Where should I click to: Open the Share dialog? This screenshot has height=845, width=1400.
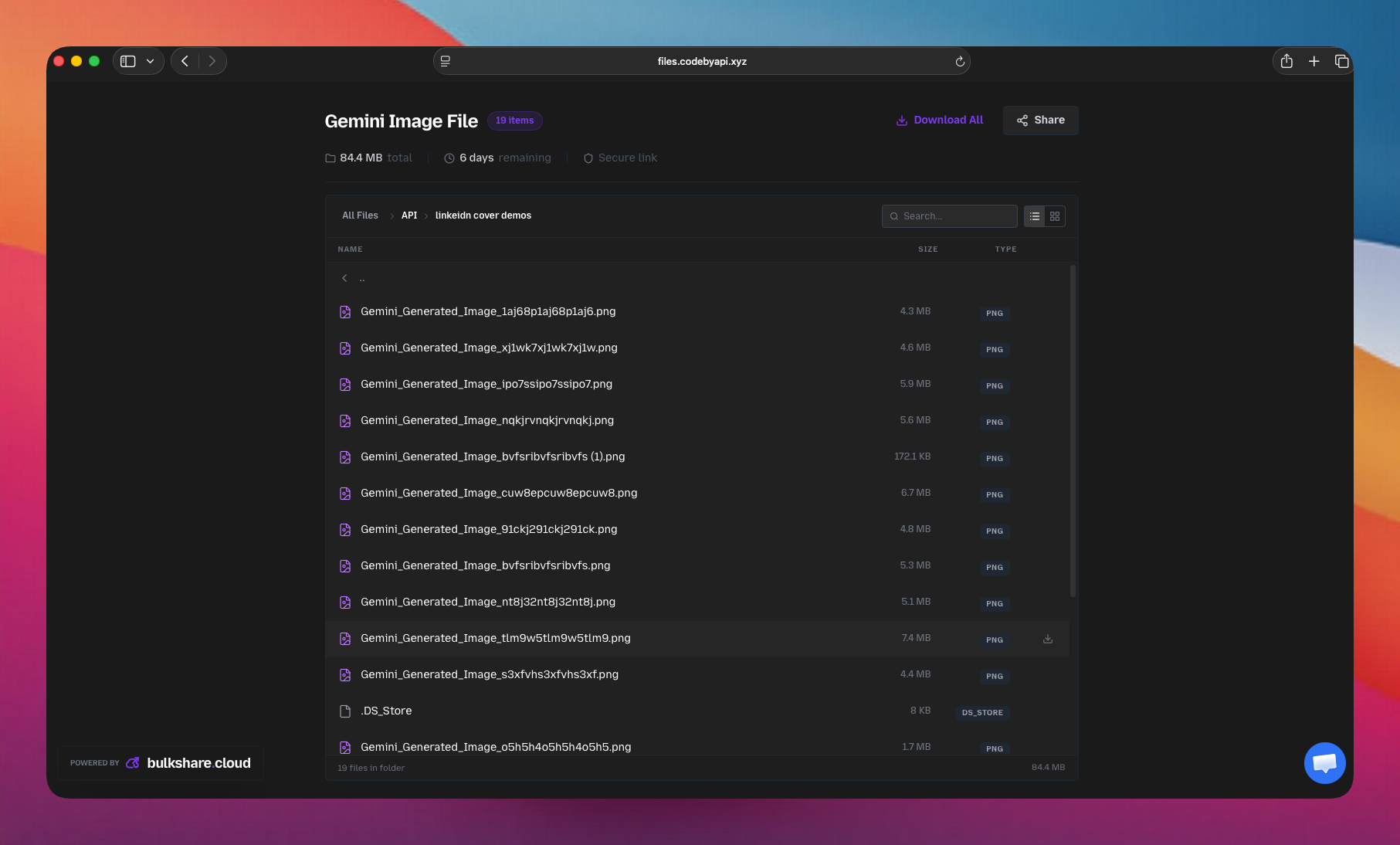coord(1040,120)
